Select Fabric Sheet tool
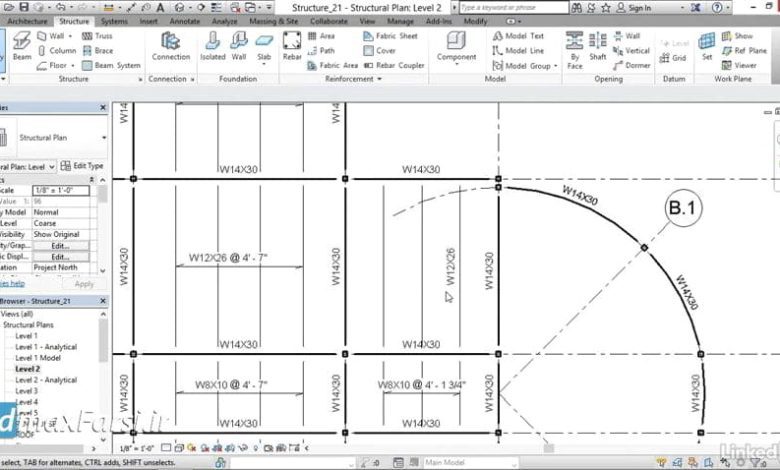 click(390, 36)
